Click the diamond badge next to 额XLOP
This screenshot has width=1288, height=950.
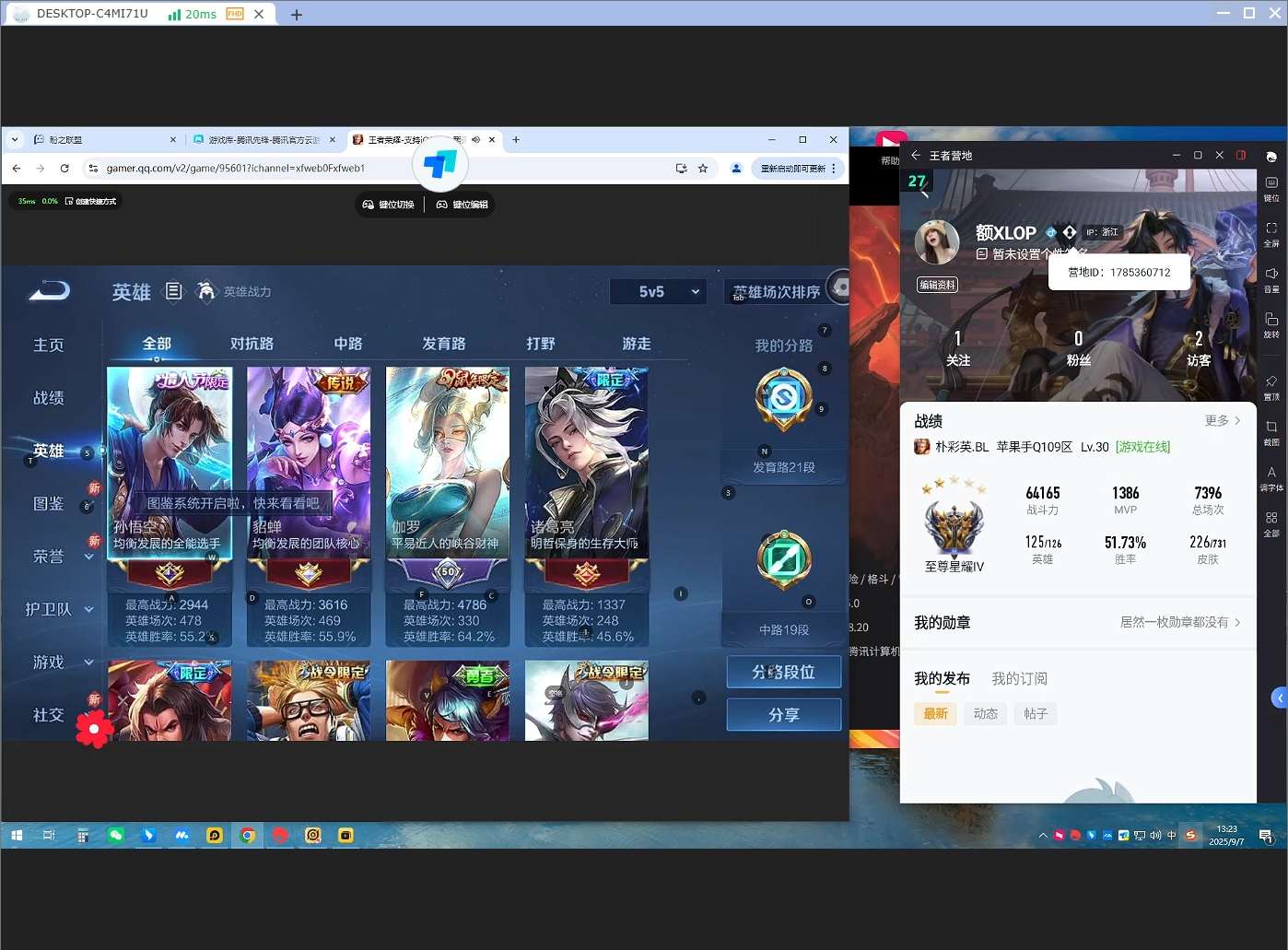tap(1070, 232)
